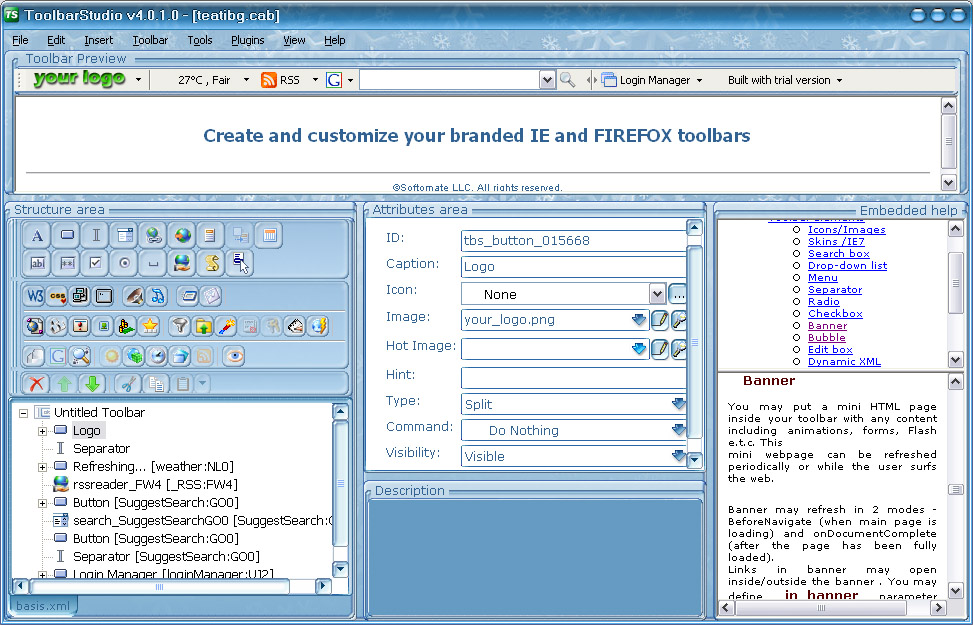Collapse the Untitled Toolbar tree node

(23, 413)
